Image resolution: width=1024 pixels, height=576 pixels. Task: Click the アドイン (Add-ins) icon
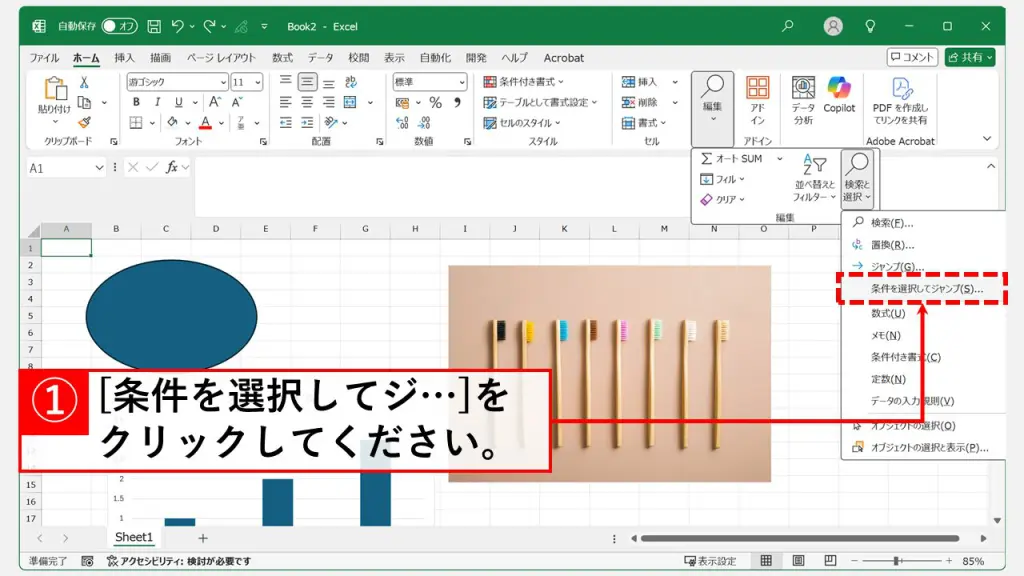pyautogui.click(x=758, y=98)
